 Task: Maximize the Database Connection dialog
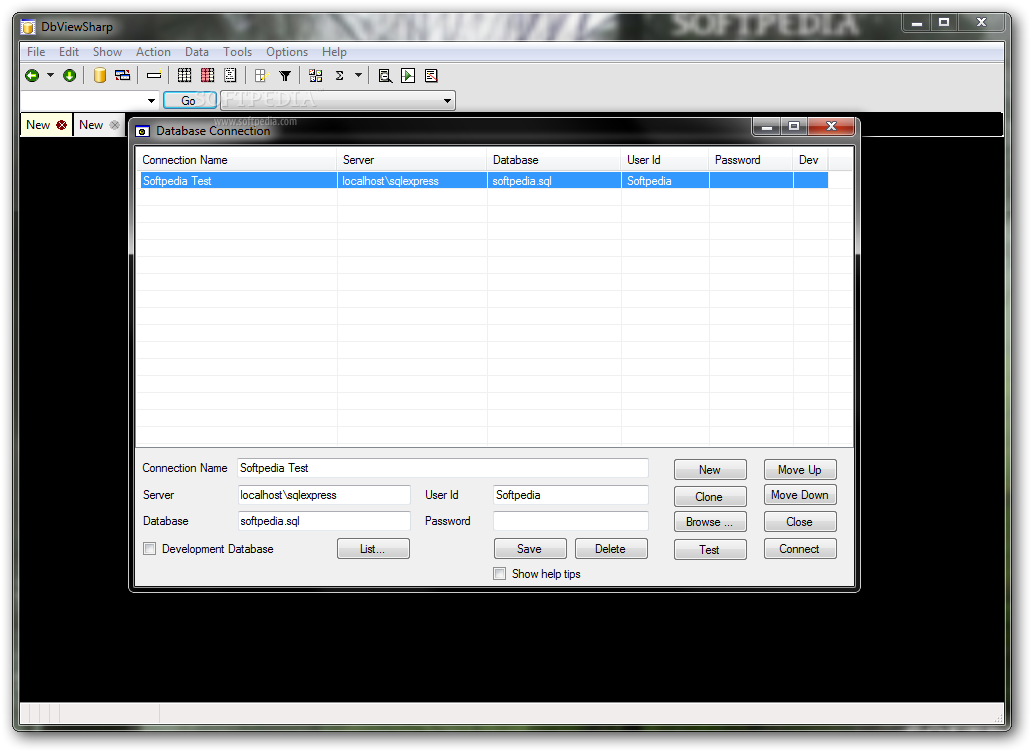coord(794,126)
